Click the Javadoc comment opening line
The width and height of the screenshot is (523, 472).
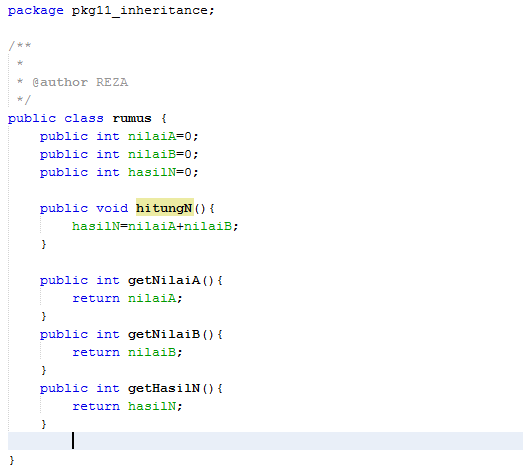click(20, 46)
